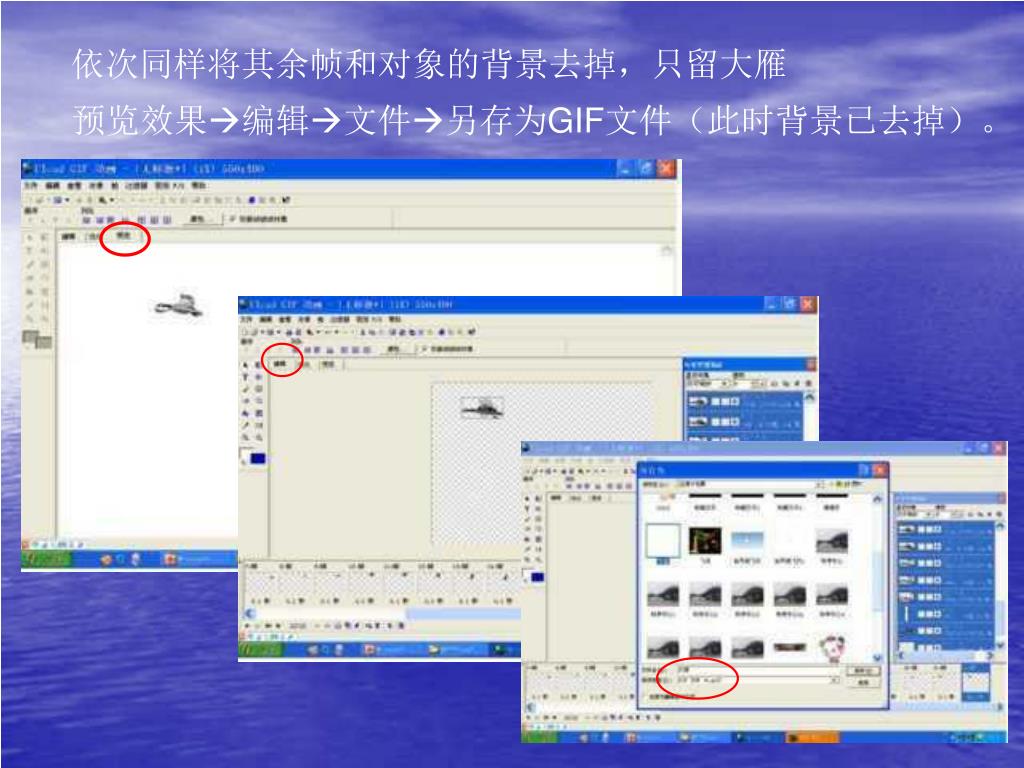
Task: Open the File menu in middle window
Action: (246, 320)
